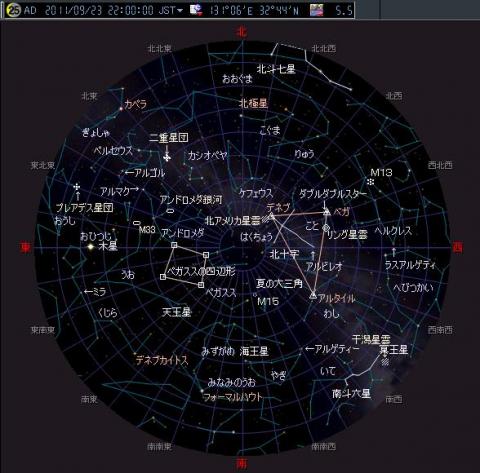
Task: Click the ヘルクレス constellation label
Action: [393, 231]
